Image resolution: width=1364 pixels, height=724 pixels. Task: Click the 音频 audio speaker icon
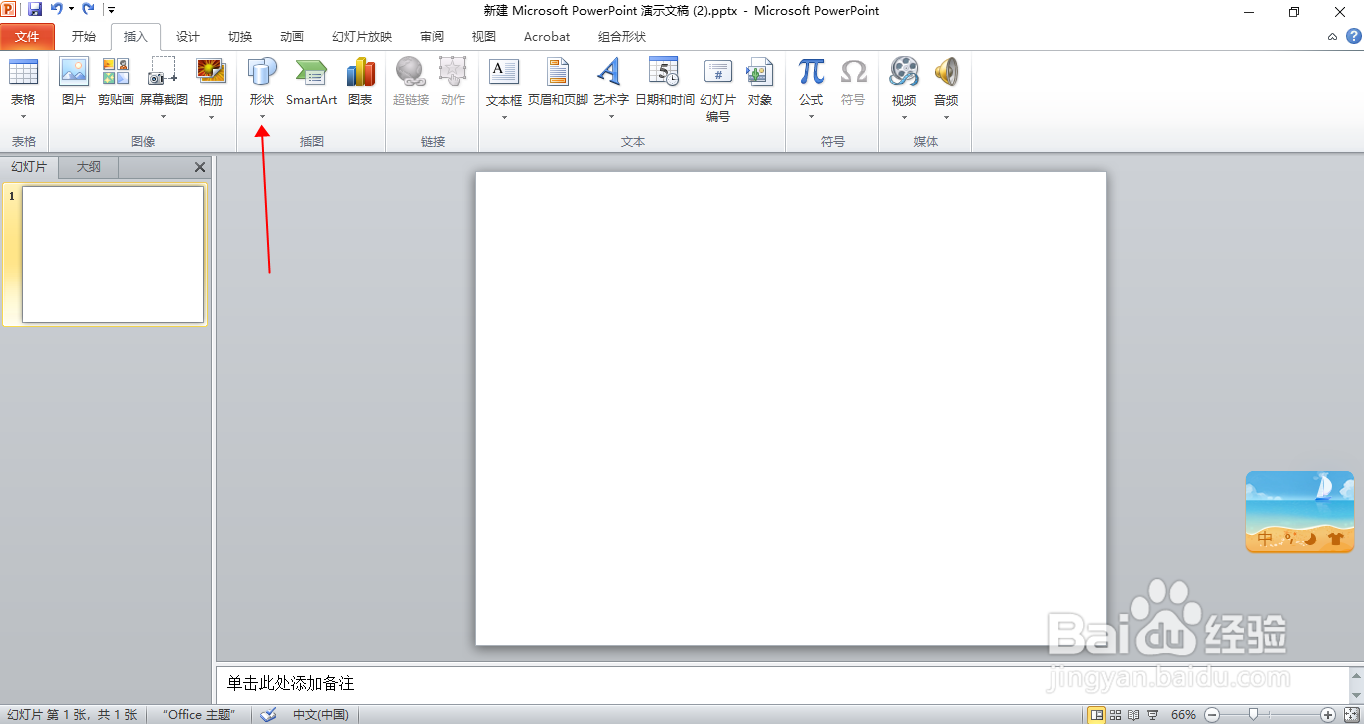(x=946, y=72)
